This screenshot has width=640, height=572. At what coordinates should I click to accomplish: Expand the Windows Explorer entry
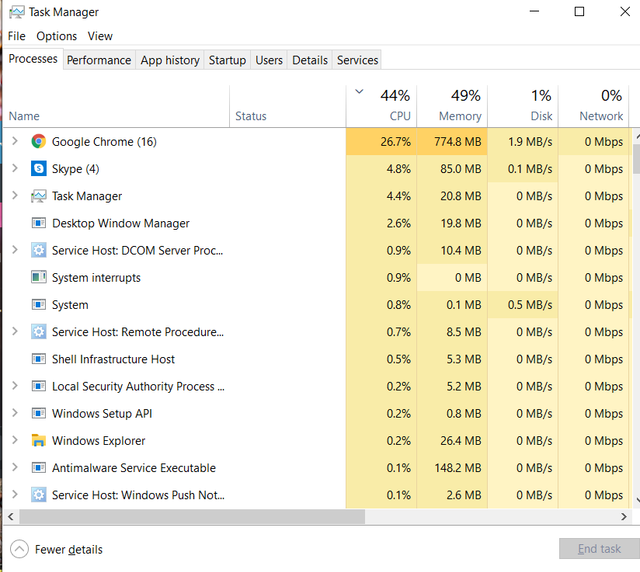pyautogui.click(x=15, y=440)
